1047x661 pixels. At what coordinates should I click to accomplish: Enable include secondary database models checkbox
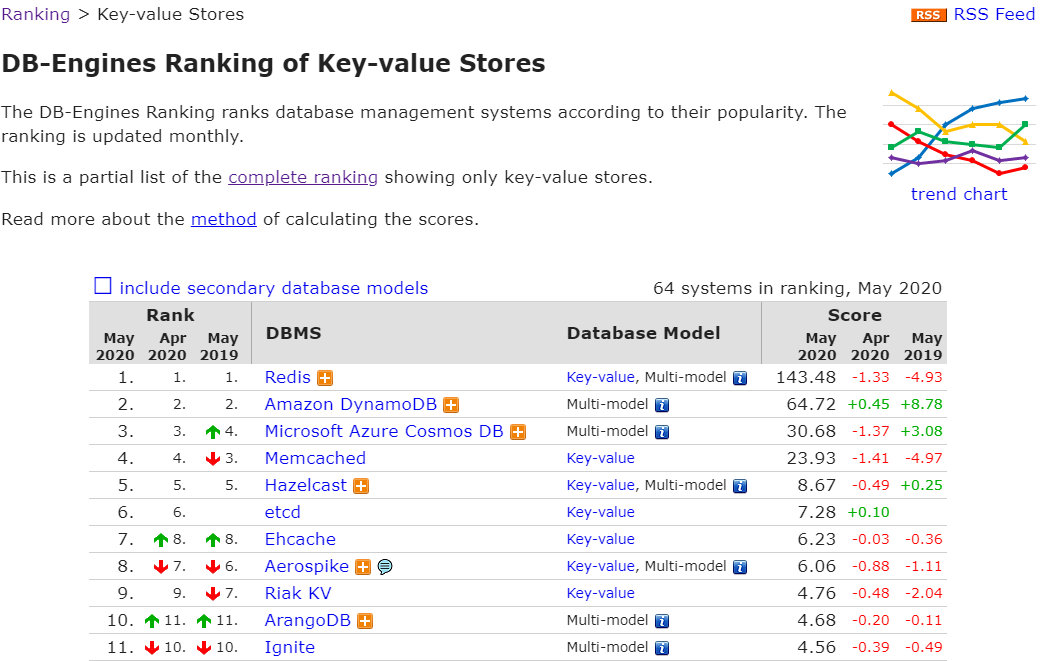click(103, 287)
